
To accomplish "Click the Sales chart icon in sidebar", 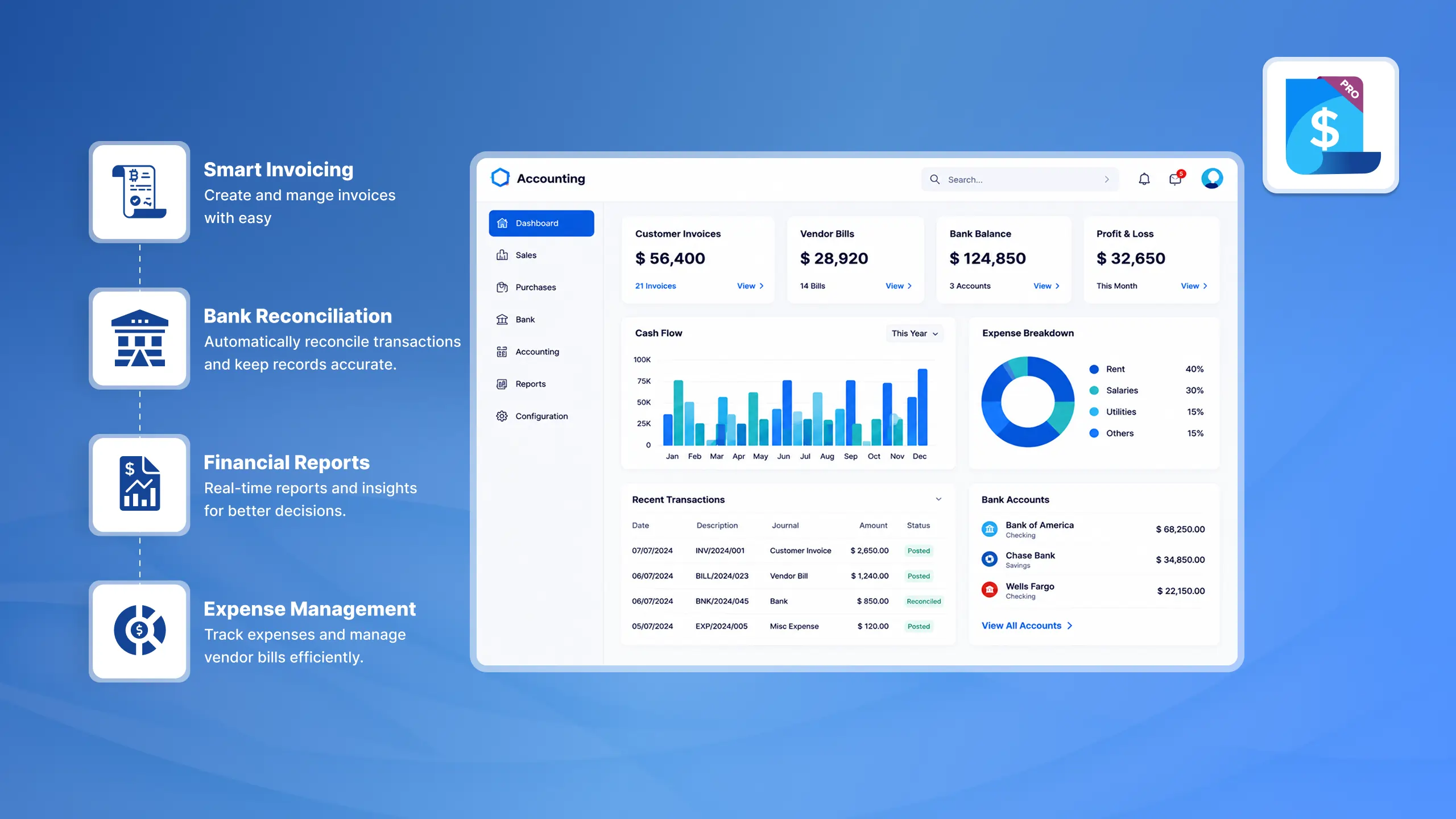I will pos(502,255).
